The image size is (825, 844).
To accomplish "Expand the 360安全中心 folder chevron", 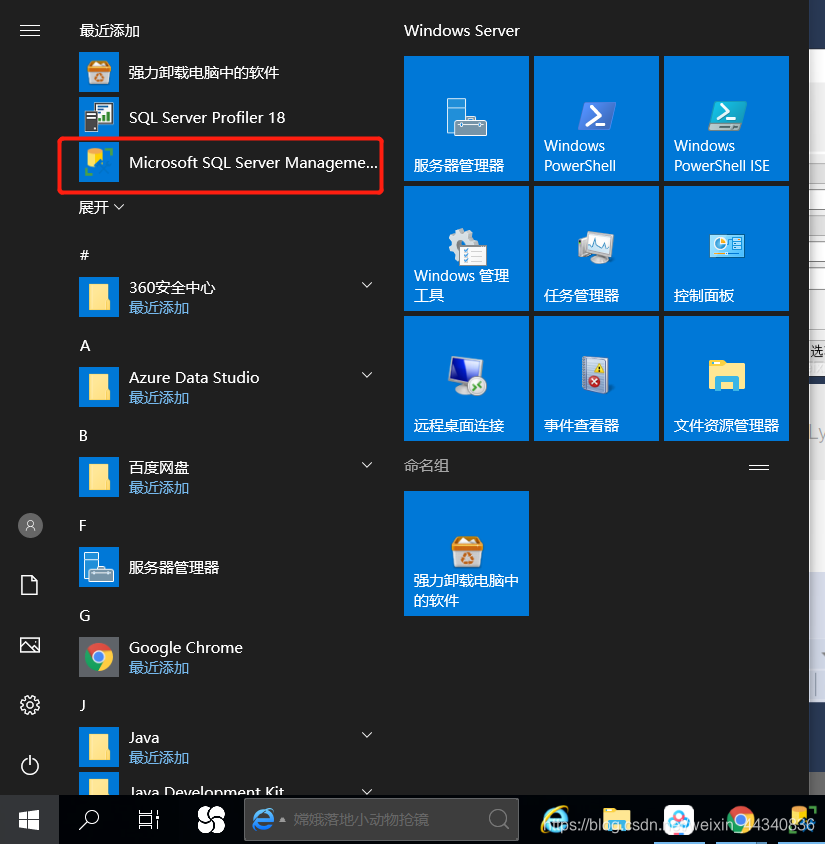I will pyautogui.click(x=367, y=285).
